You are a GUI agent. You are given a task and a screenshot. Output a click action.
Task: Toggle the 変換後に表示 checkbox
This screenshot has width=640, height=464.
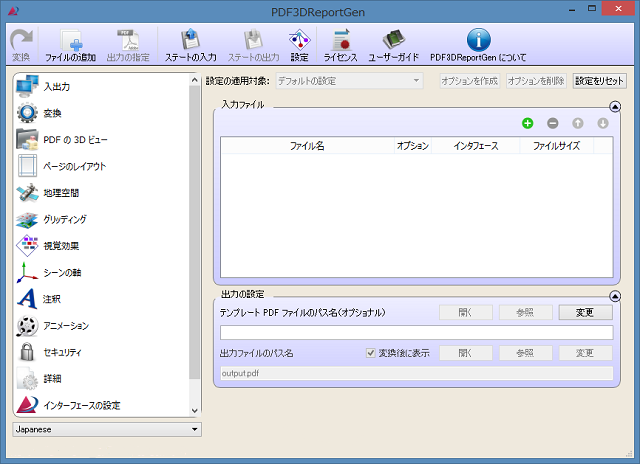(371, 353)
